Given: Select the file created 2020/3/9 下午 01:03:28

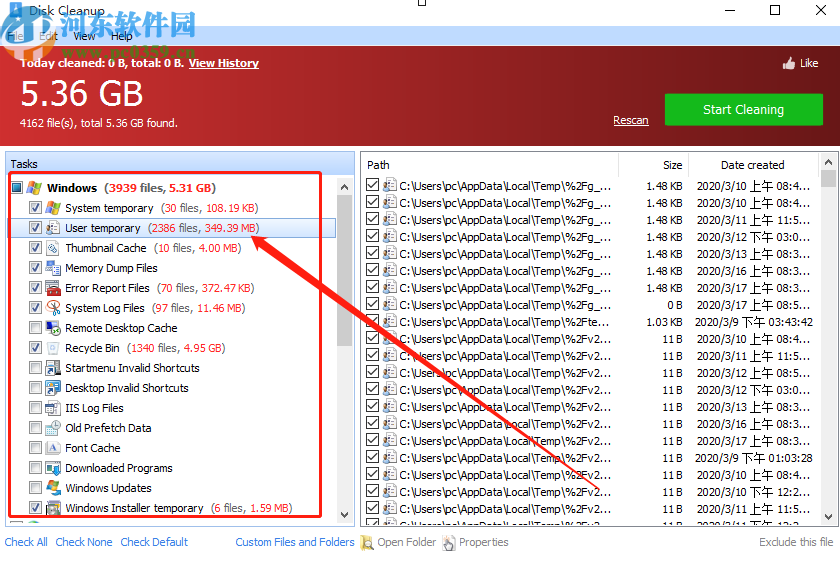Looking at the screenshot, I should coord(592,458).
